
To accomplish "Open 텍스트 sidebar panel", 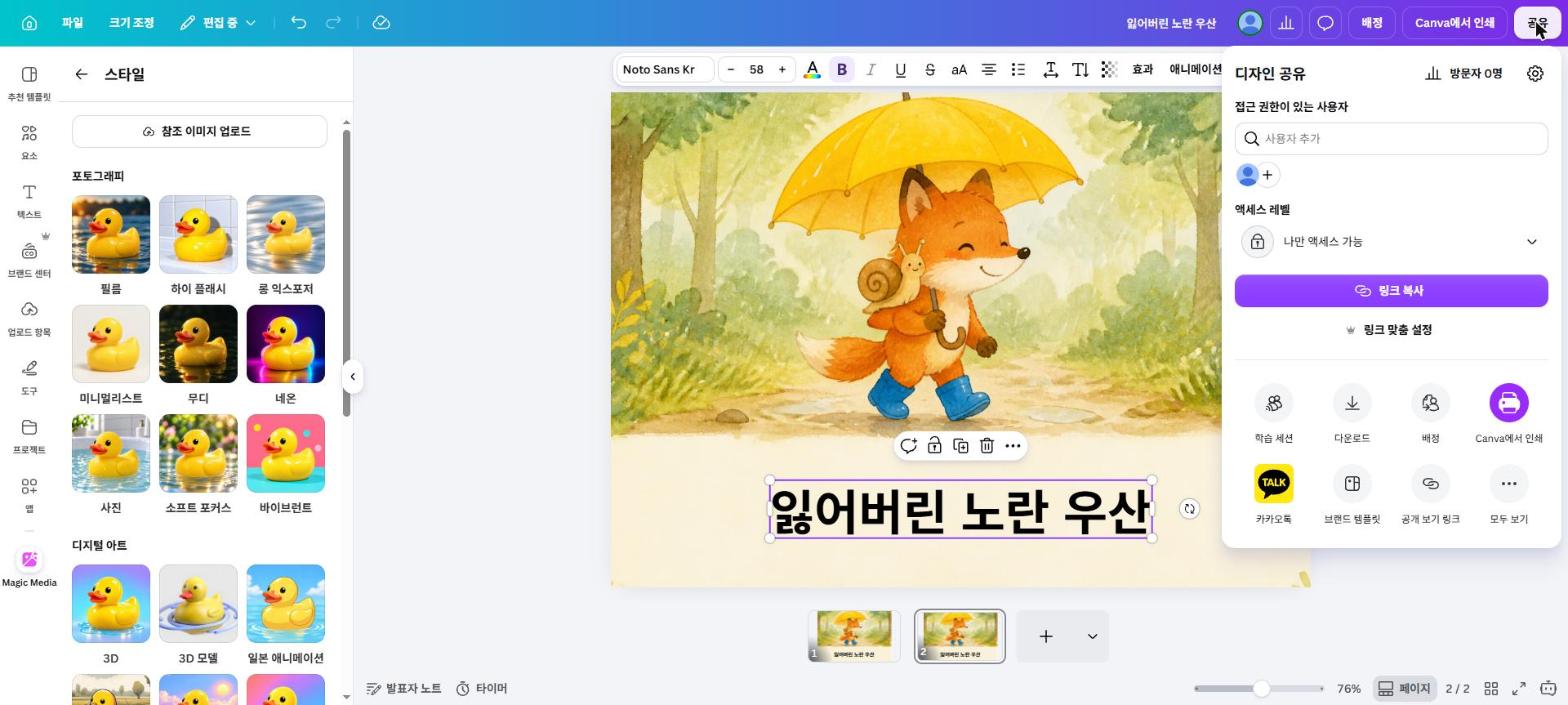I will point(29,201).
